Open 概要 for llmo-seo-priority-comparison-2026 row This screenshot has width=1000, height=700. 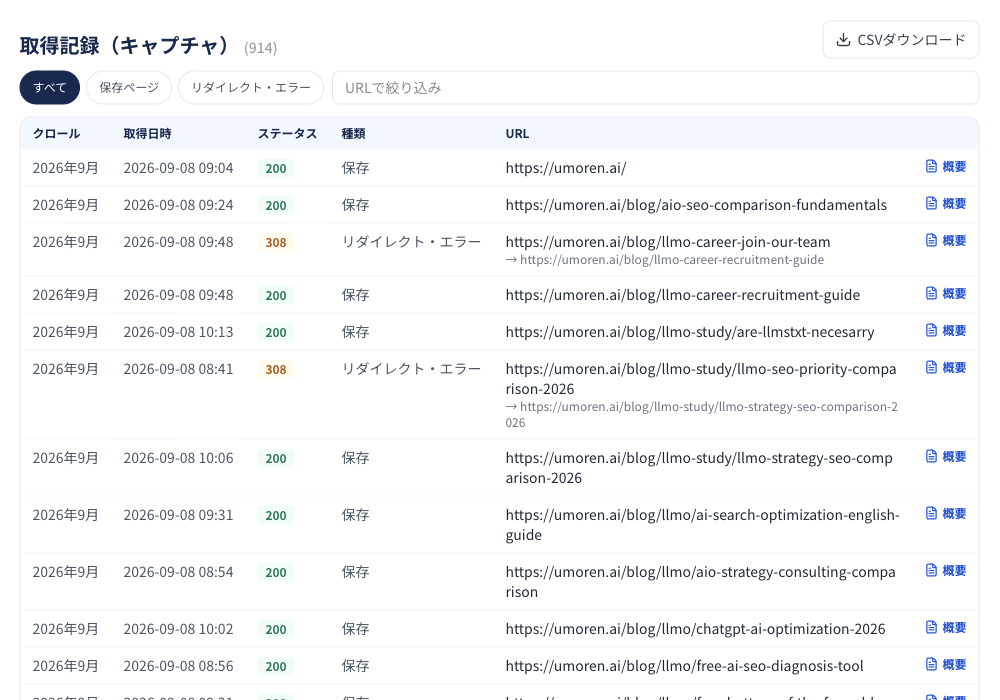[946, 367]
